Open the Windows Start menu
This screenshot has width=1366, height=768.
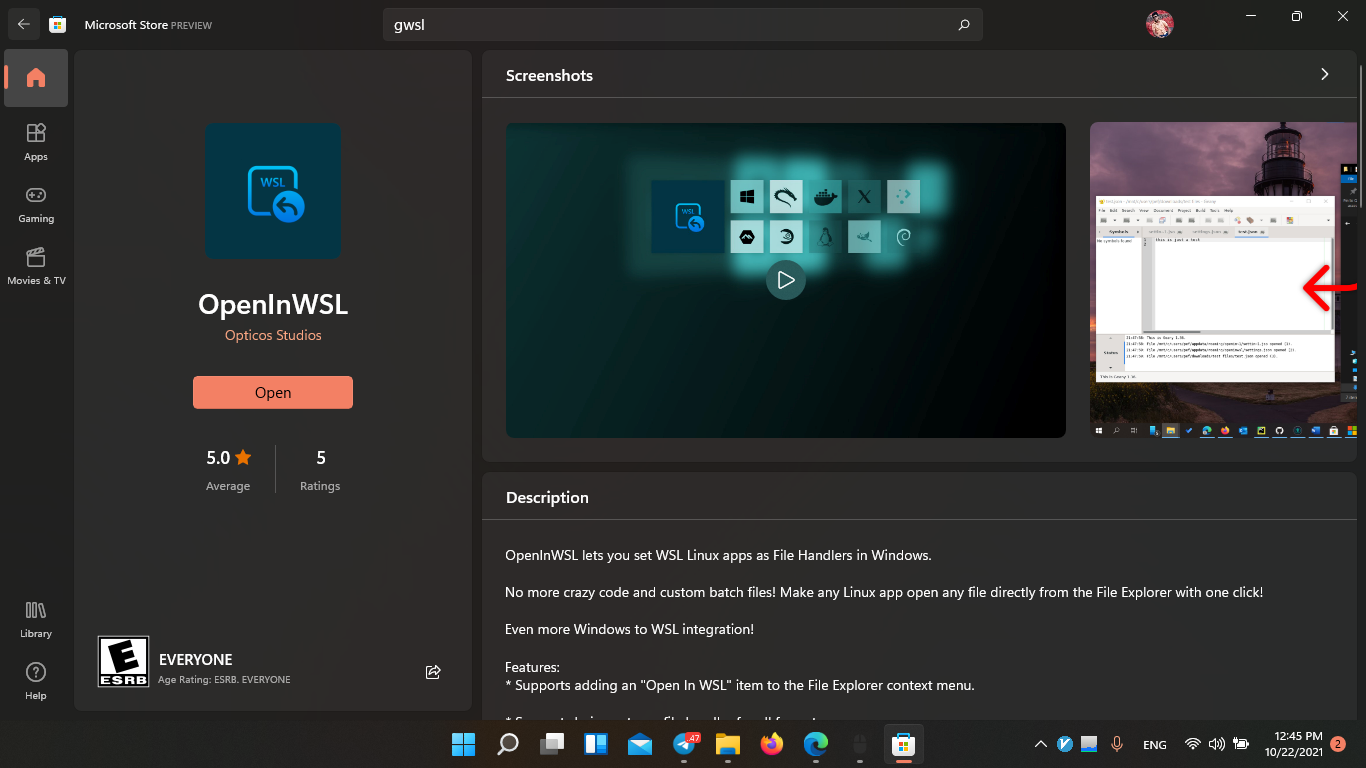(464, 744)
